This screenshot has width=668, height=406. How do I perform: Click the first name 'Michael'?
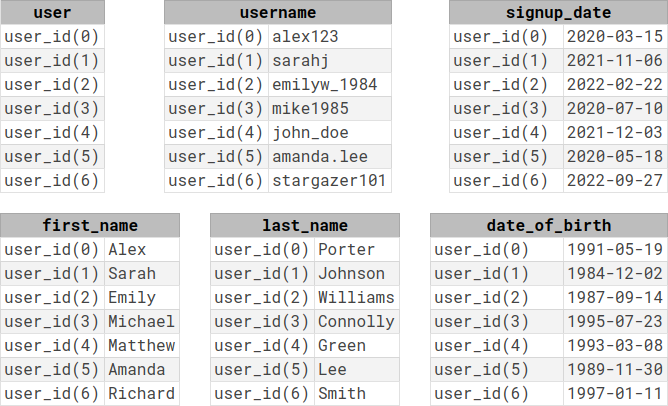142,322
